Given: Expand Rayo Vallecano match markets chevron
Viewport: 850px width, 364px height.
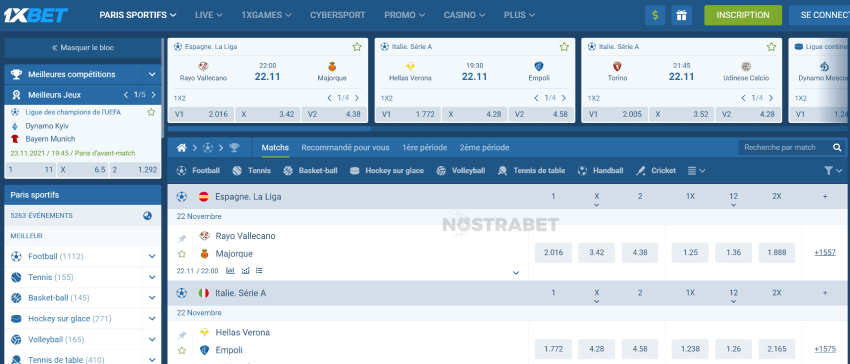Looking at the screenshot, I should pos(516,272).
